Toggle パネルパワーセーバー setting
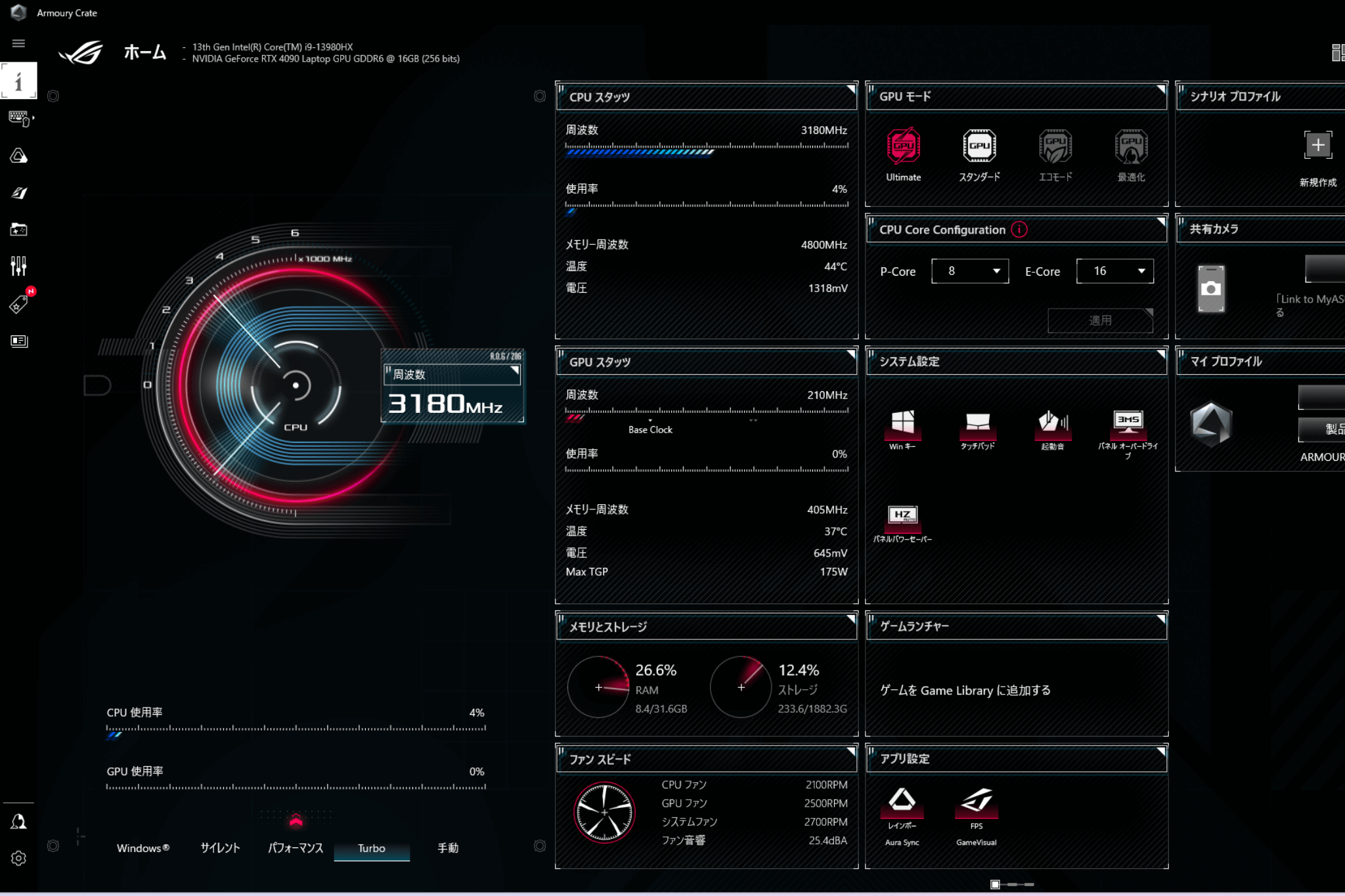The height and width of the screenshot is (896, 1345). pos(902,524)
